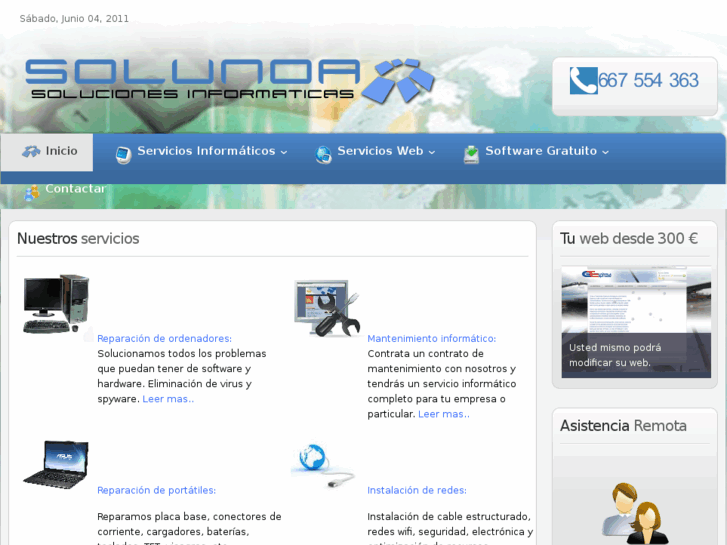727x545 pixels.
Task: Expand the Software Gratuito dropdown arrow
Action: [605, 152]
